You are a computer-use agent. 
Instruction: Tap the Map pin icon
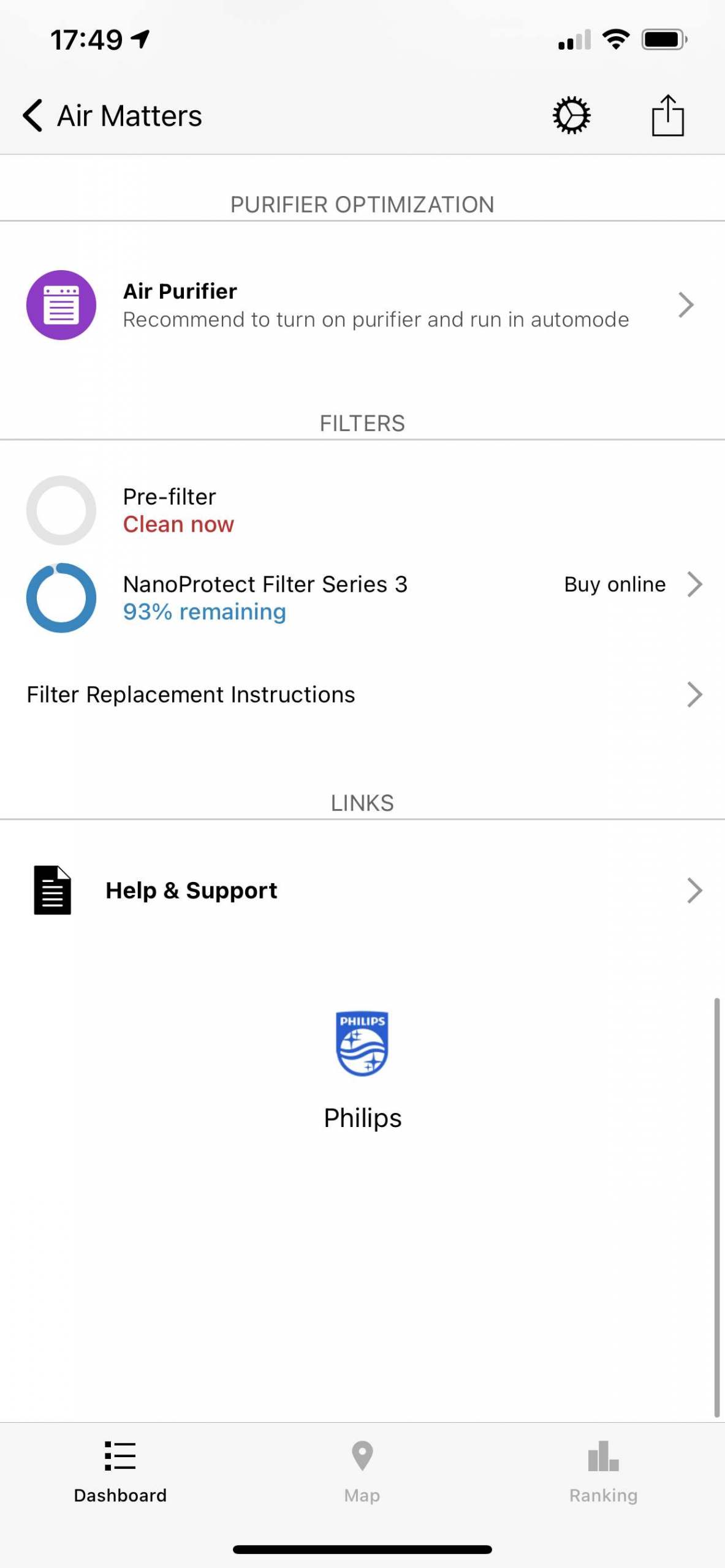(362, 1455)
